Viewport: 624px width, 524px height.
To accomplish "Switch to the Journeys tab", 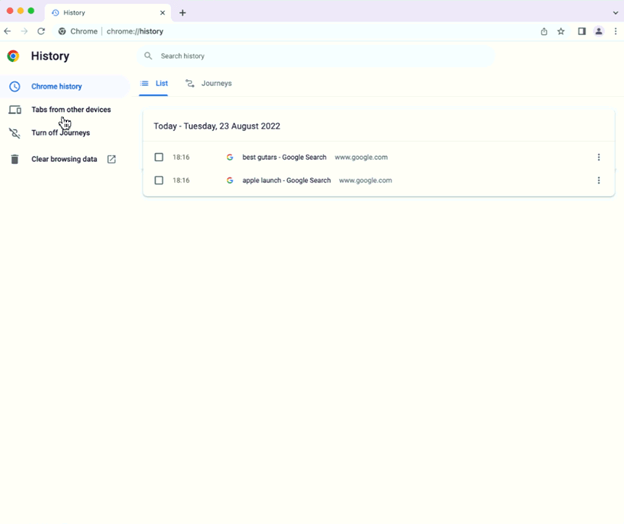I will tap(209, 84).
